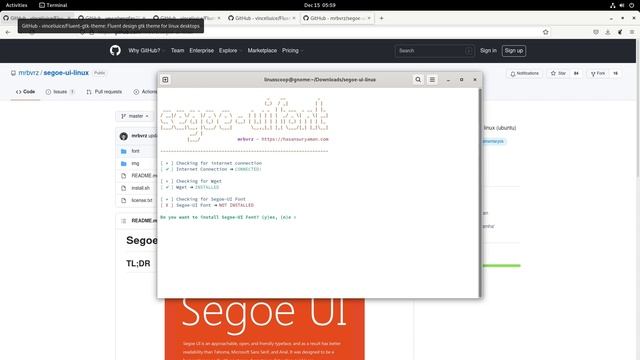
Task: Open the power icon in the top bar
Action: click(x=631, y=5)
